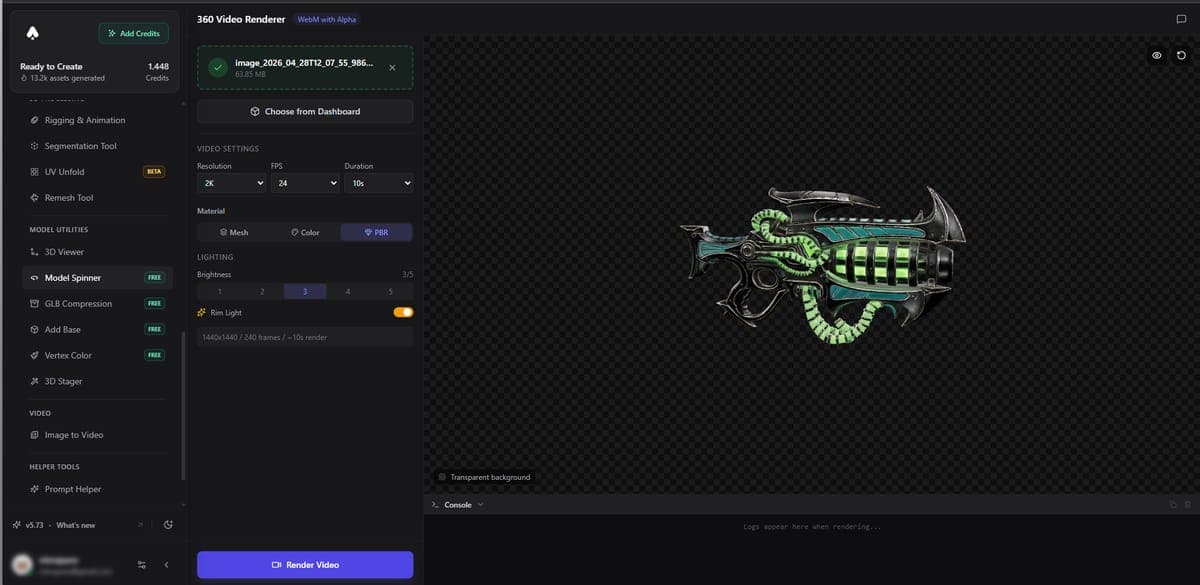Click the FREE badge beside GLB Compression
Image resolution: width=1200 pixels, height=585 pixels.
click(x=154, y=303)
